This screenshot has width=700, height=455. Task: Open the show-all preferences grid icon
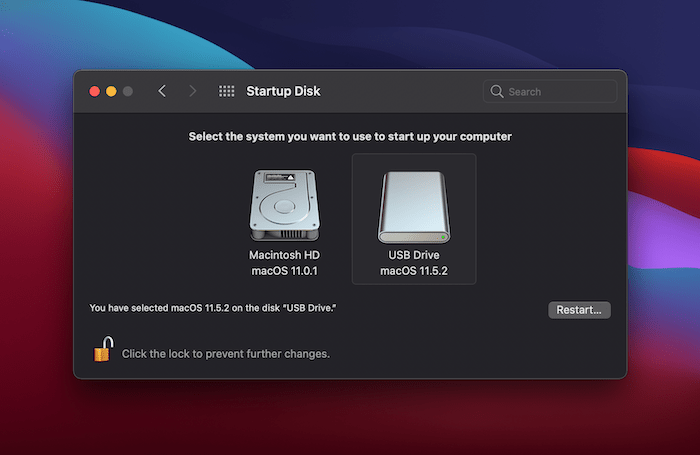point(226,91)
